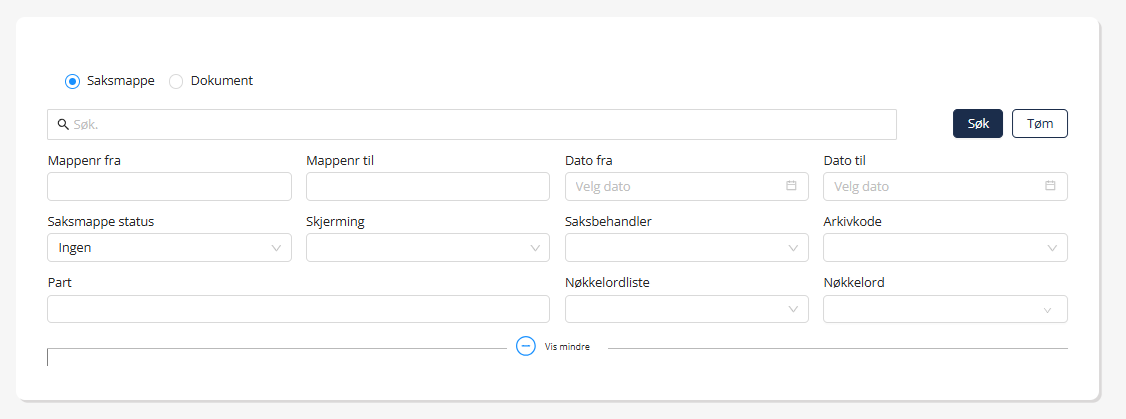The image size is (1126, 419).
Task: Click the Tøm button to clear
Action: click(1040, 123)
